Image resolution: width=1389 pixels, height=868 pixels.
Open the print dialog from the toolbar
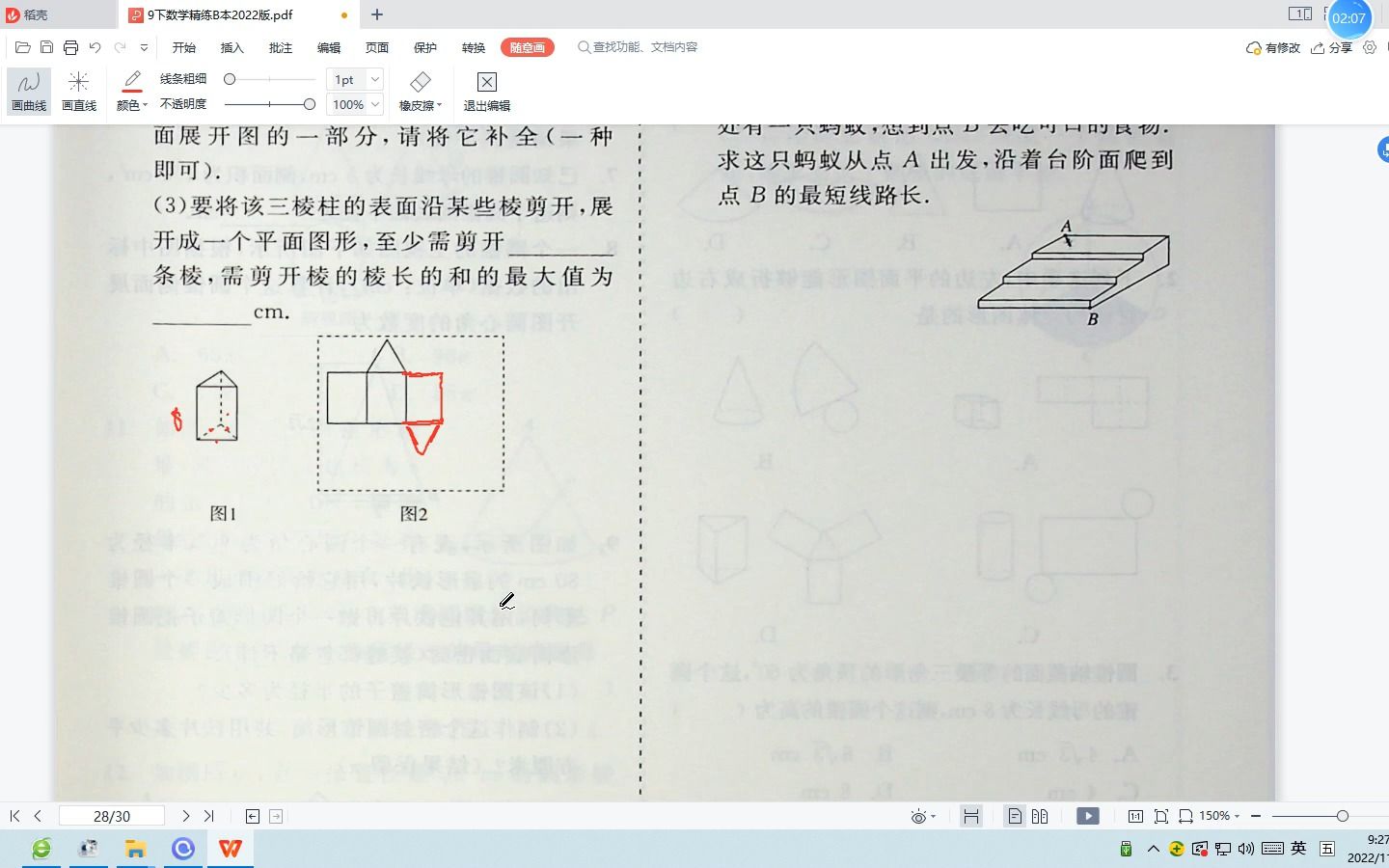[x=69, y=46]
